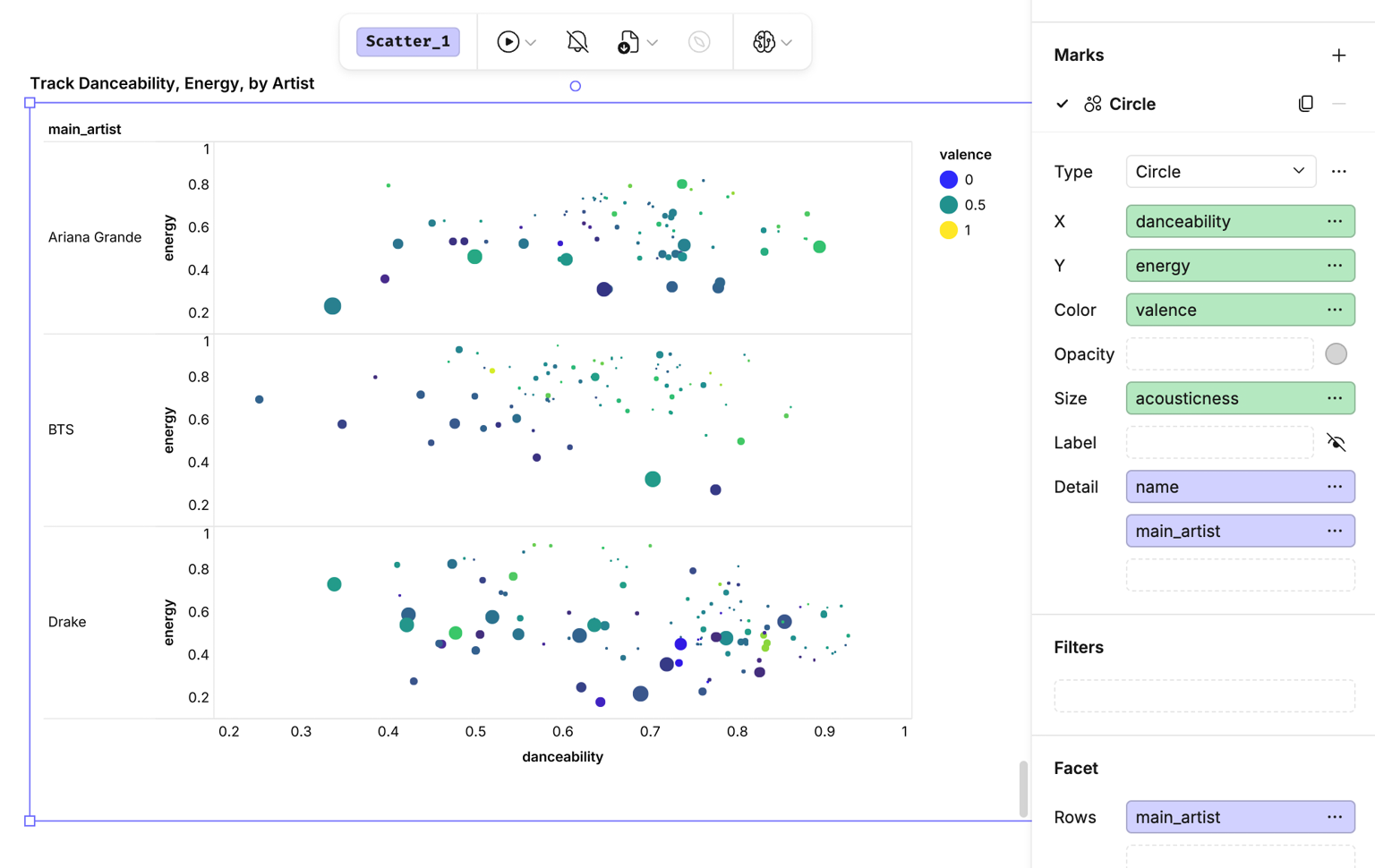Select the Scatter_1 chart name button
Image resolution: width=1375 pixels, height=868 pixels.
408,42
